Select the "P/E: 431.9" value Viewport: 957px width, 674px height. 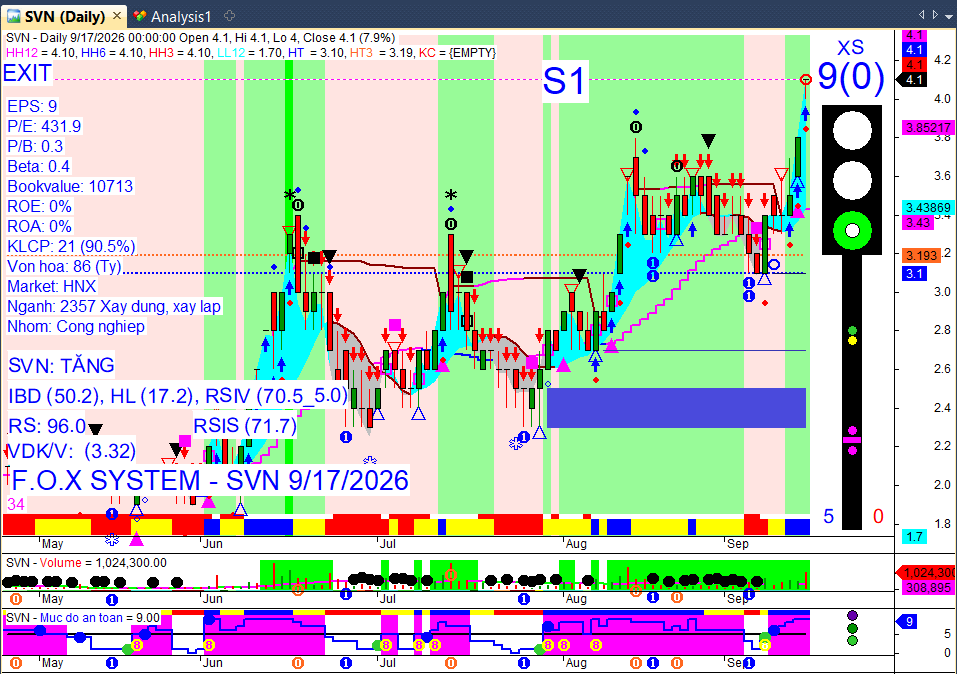(x=44, y=126)
